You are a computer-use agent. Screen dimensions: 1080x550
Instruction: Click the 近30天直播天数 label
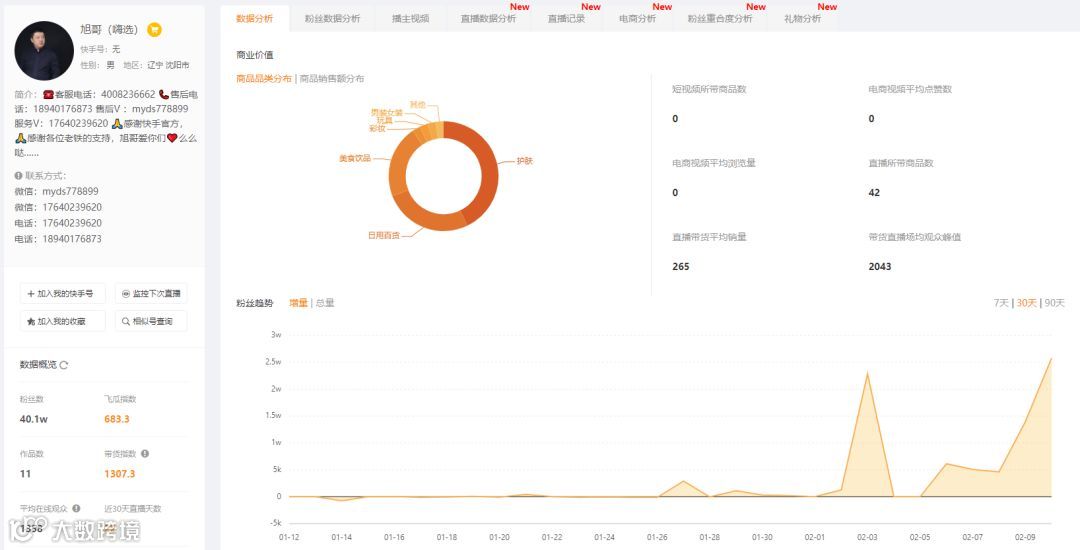[x=133, y=509]
